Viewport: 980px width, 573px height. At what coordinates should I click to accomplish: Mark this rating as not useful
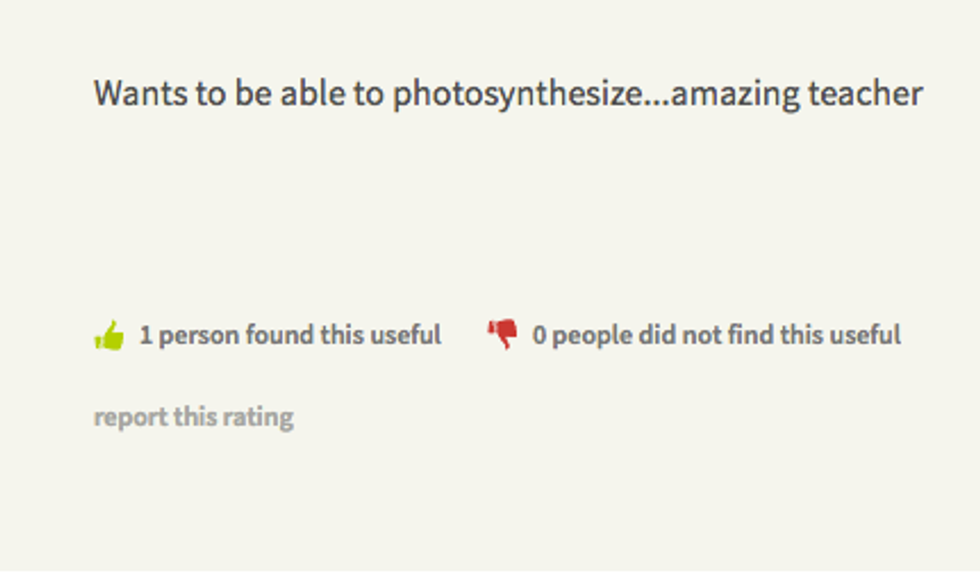[502, 334]
